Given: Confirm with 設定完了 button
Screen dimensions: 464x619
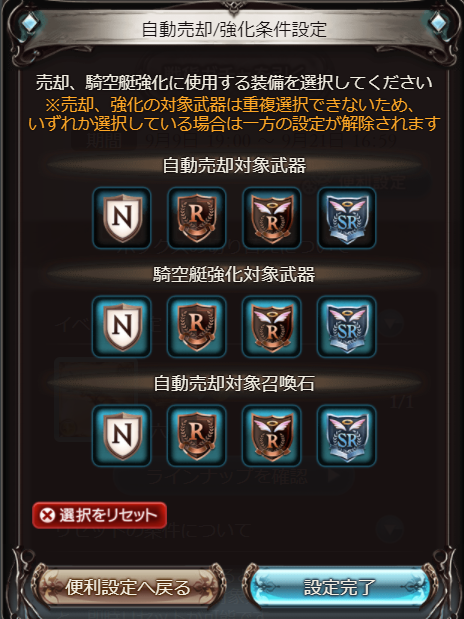Looking at the screenshot, I should pos(339,587).
